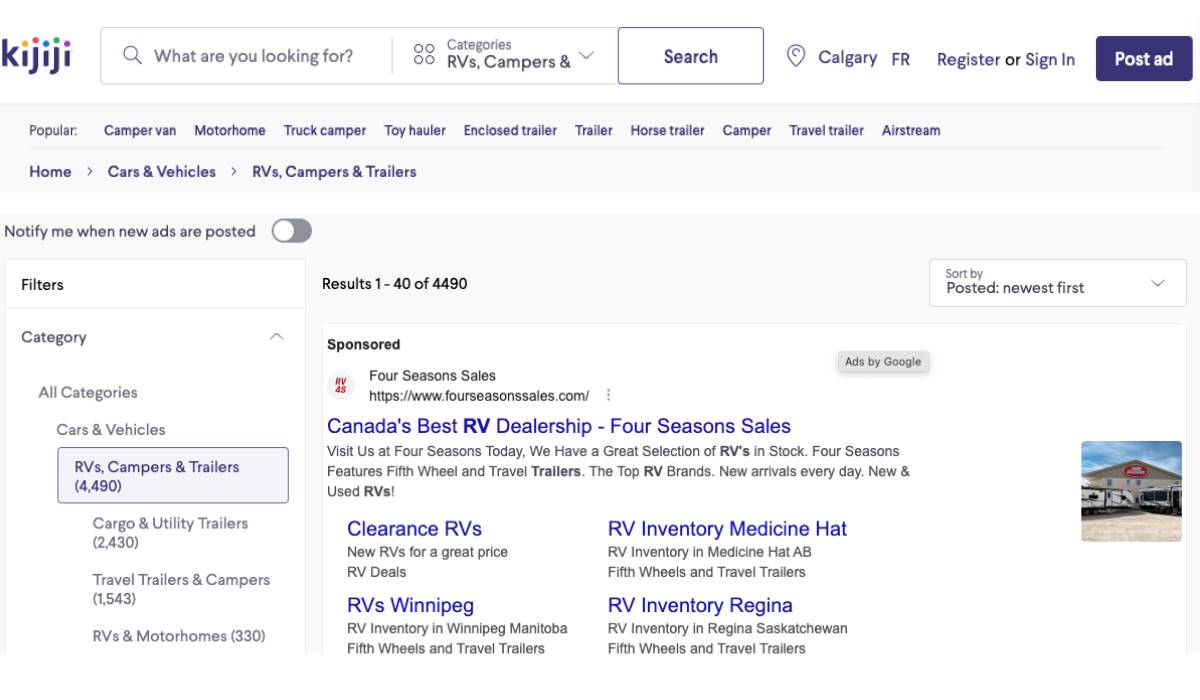Filter by RVs & Motorhomes (330)

[x=179, y=636]
